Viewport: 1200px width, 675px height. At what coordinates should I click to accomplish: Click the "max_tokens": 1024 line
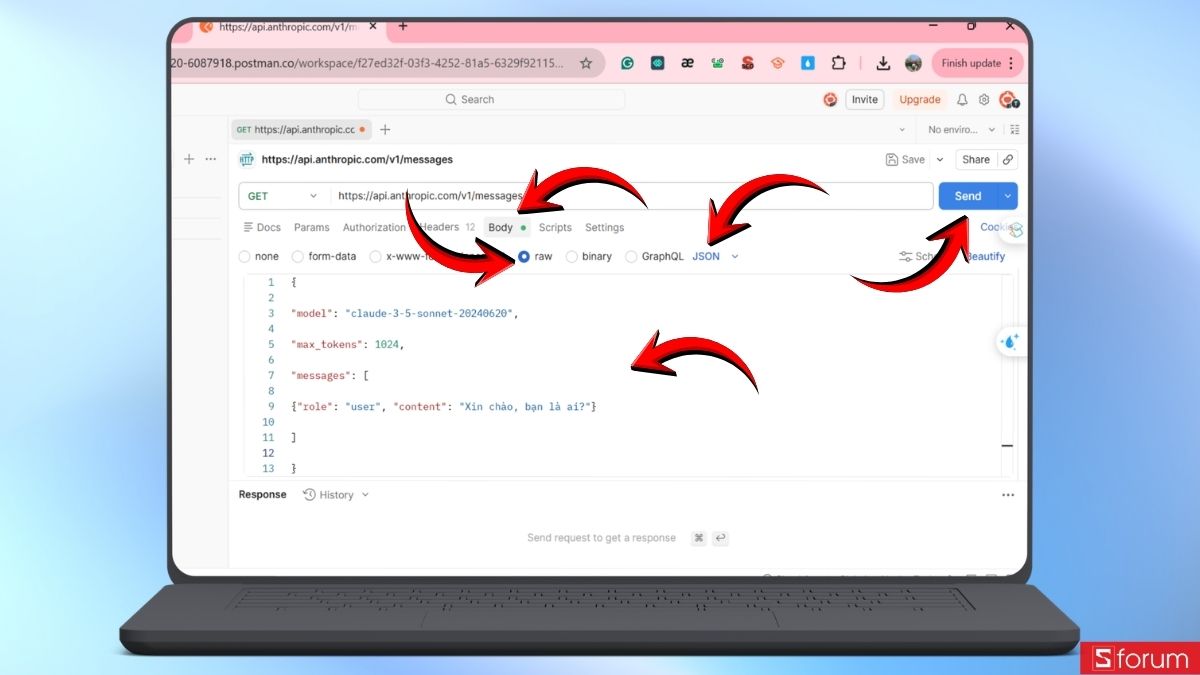[348, 344]
